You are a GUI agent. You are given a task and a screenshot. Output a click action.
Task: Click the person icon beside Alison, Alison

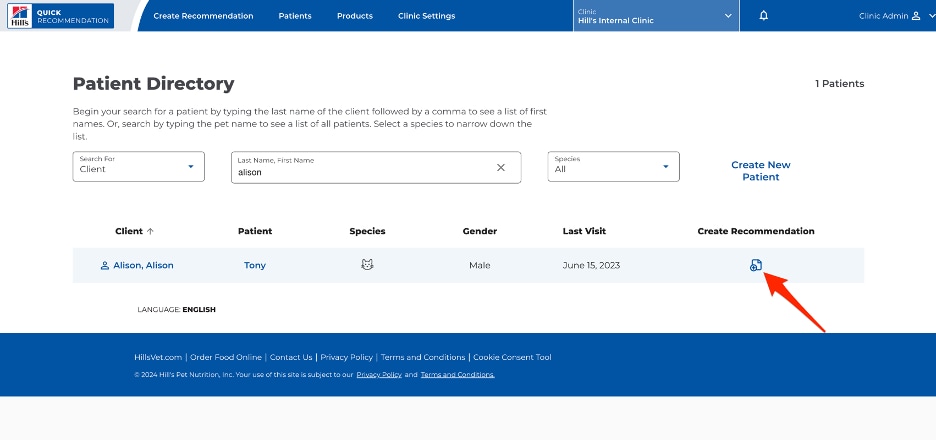104,265
